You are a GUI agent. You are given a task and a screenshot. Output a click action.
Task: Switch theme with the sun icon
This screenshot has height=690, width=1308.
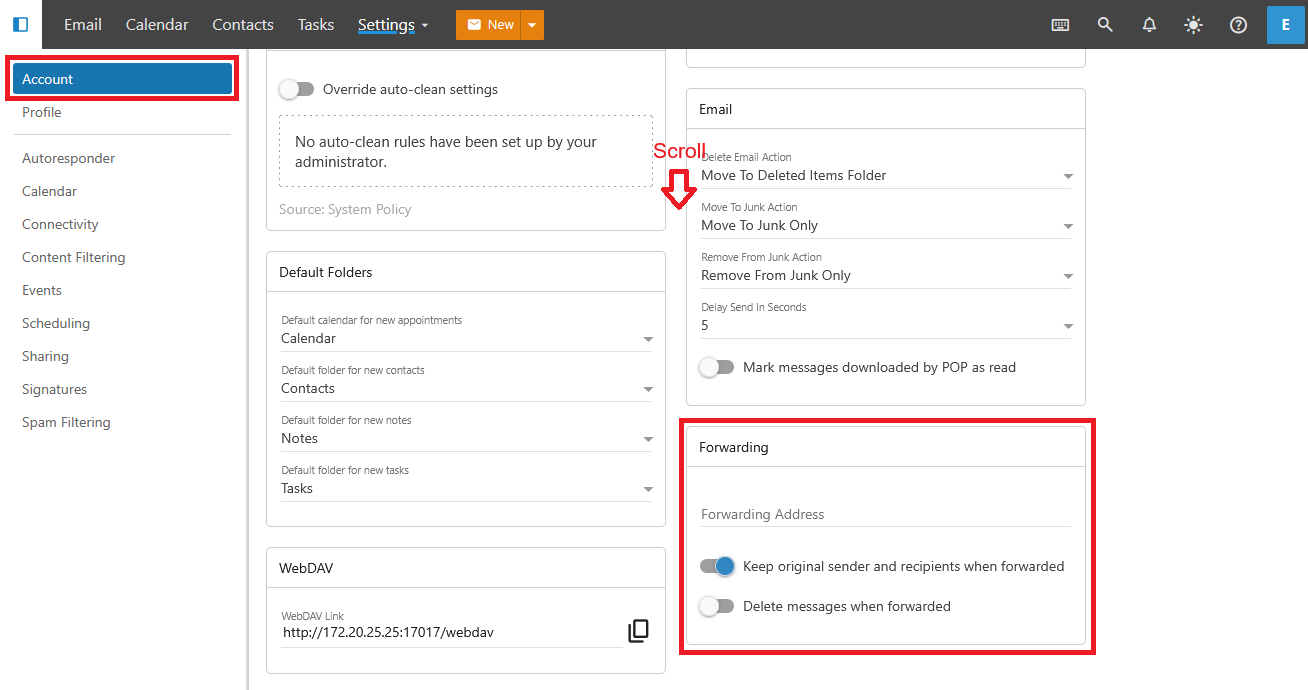(1193, 25)
